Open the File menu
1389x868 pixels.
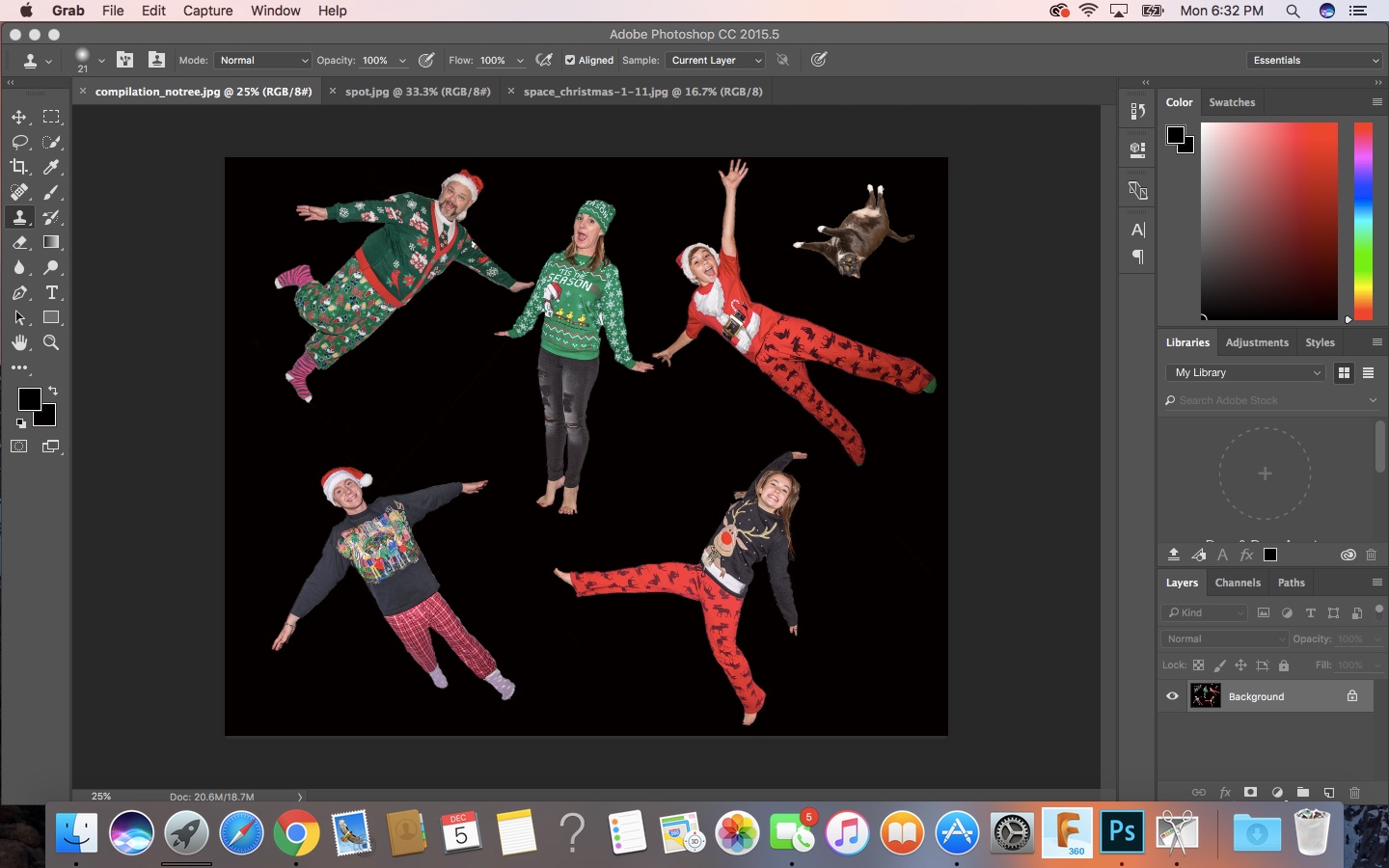pos(113,11)
